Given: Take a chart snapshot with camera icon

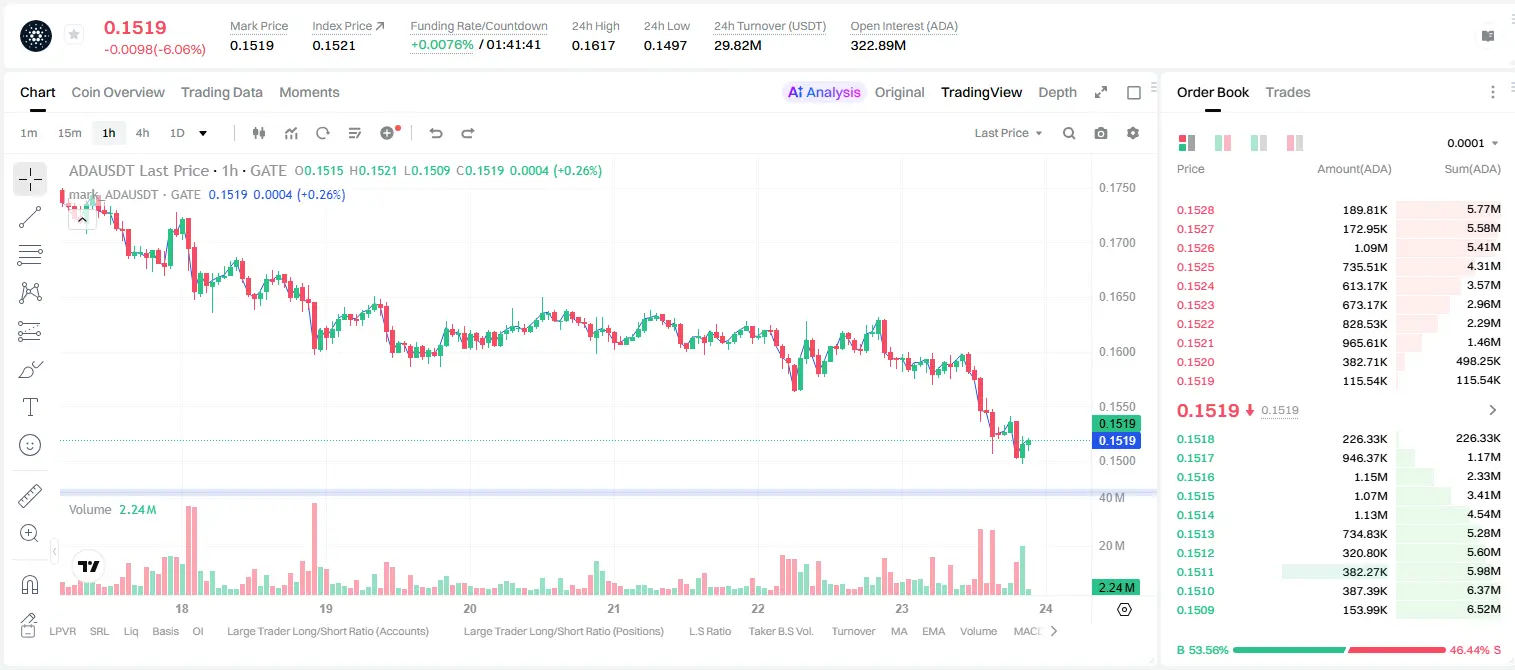Looking at the screenshot, I should [1101, 133].
